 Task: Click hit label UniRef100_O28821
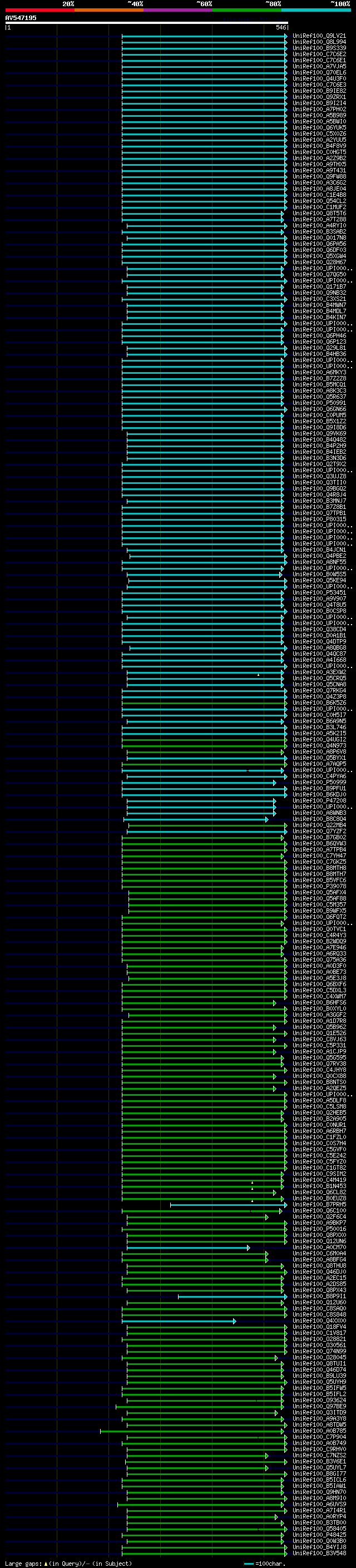(319, 1338)
